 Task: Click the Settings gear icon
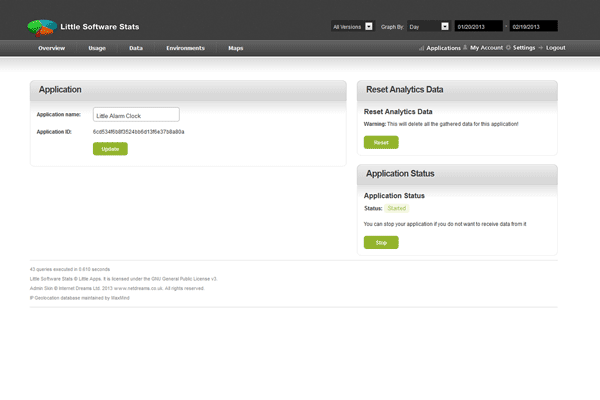[x=508, y=48]
